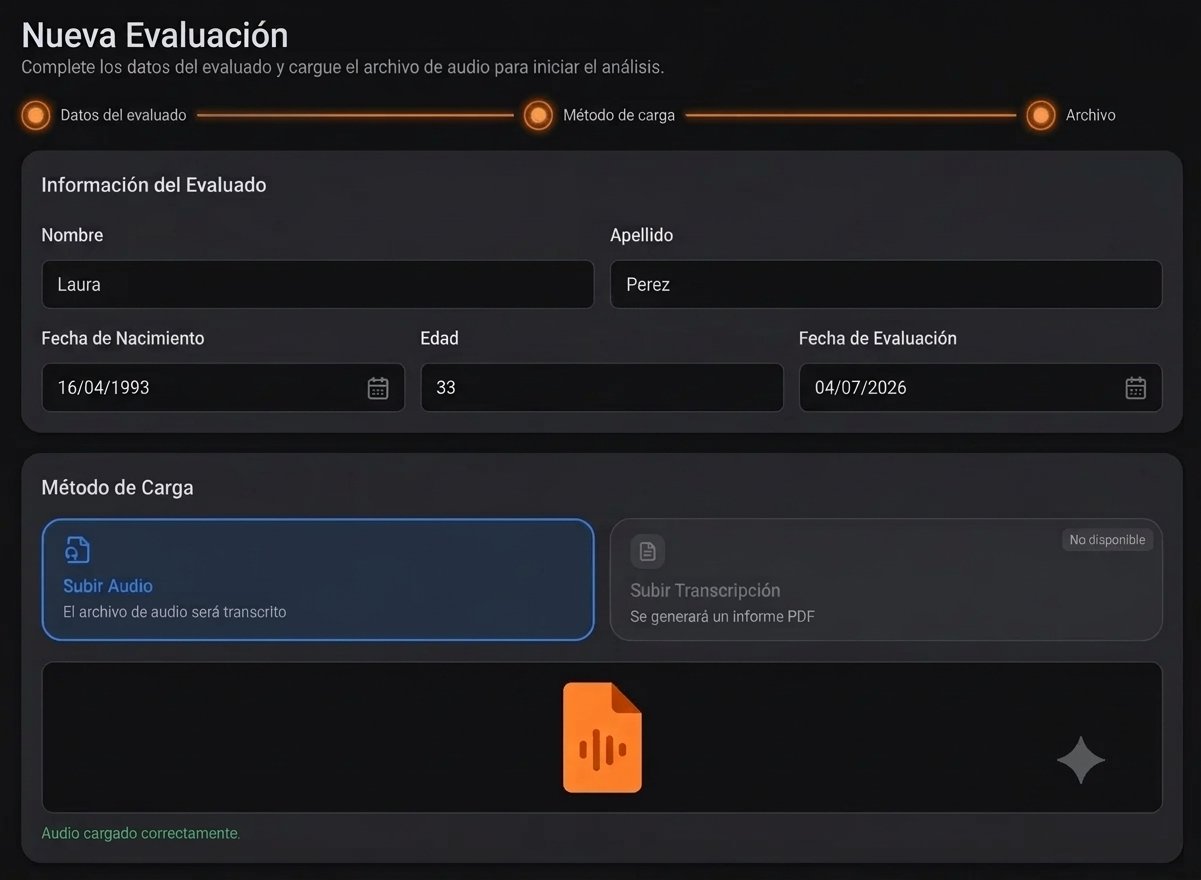The image size is (1201, 880).
Task: Open the Fecha de Nacimiento calendar icon
Action: [378, 388]
